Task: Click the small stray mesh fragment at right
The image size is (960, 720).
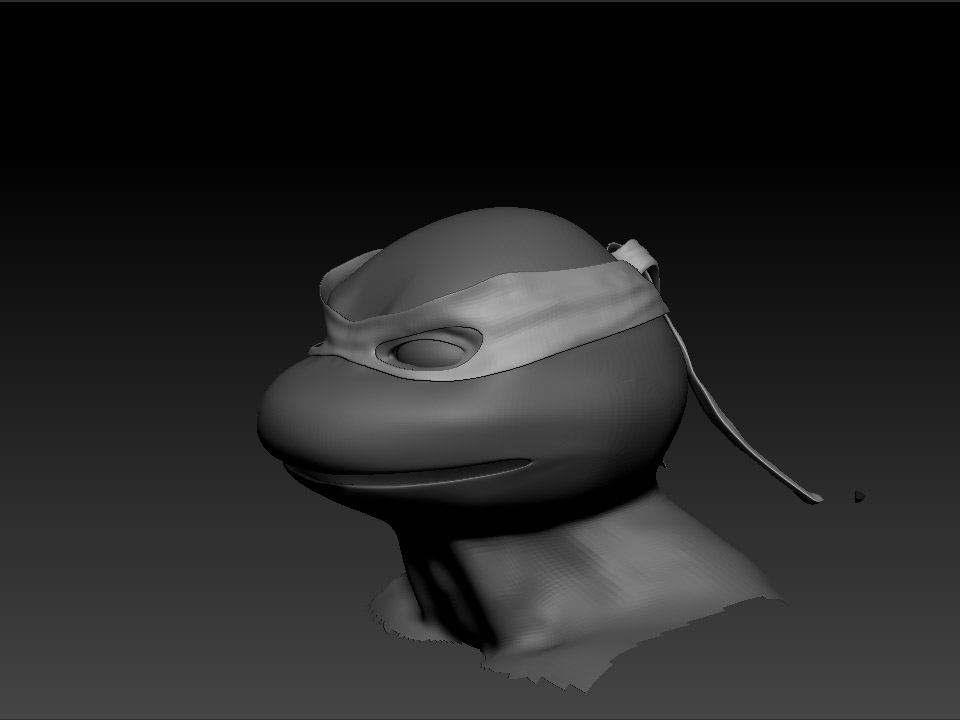Action: 860,497
